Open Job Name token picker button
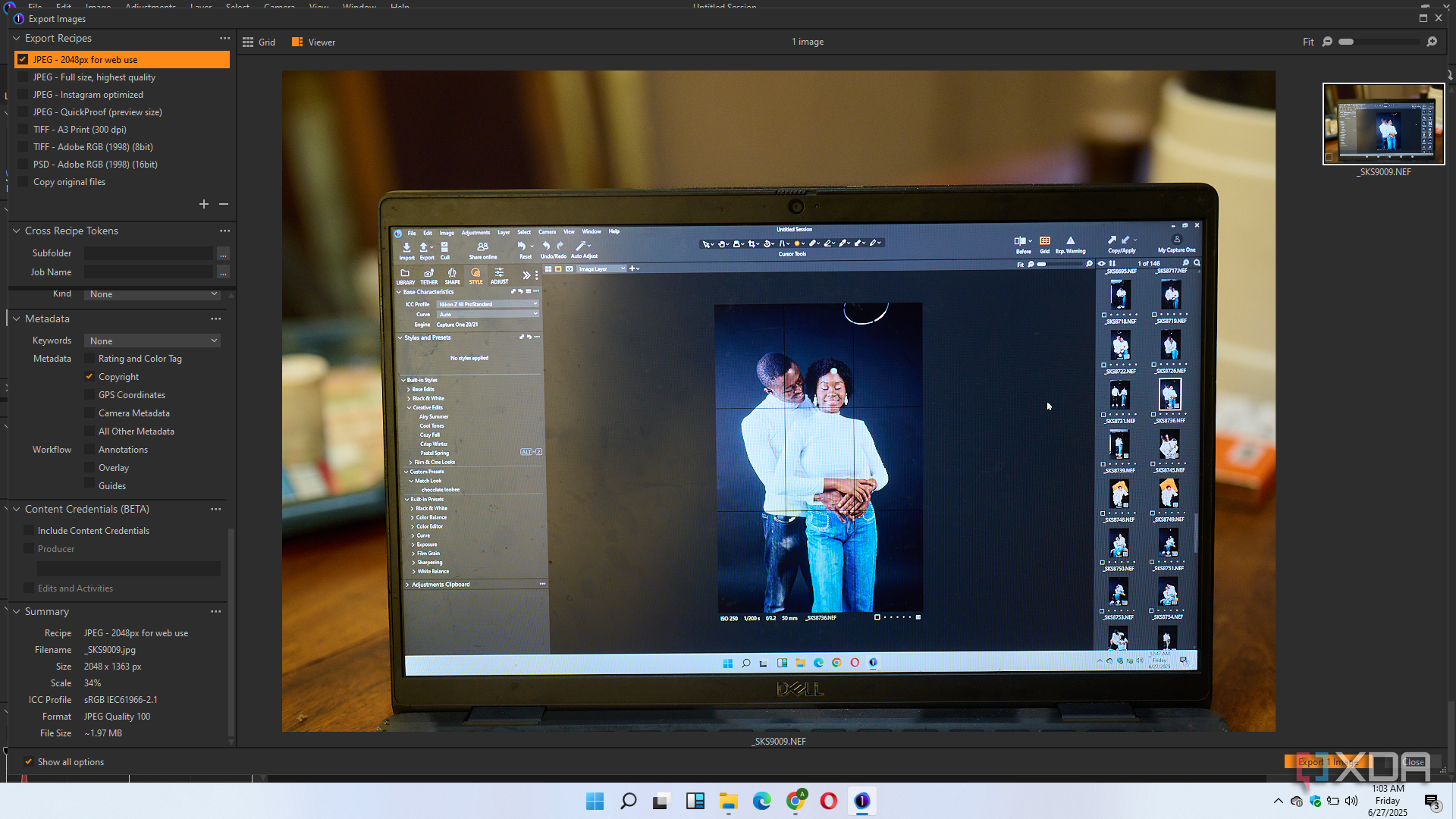This screenshot has height=819, width=1456. (x=223, y=272)
